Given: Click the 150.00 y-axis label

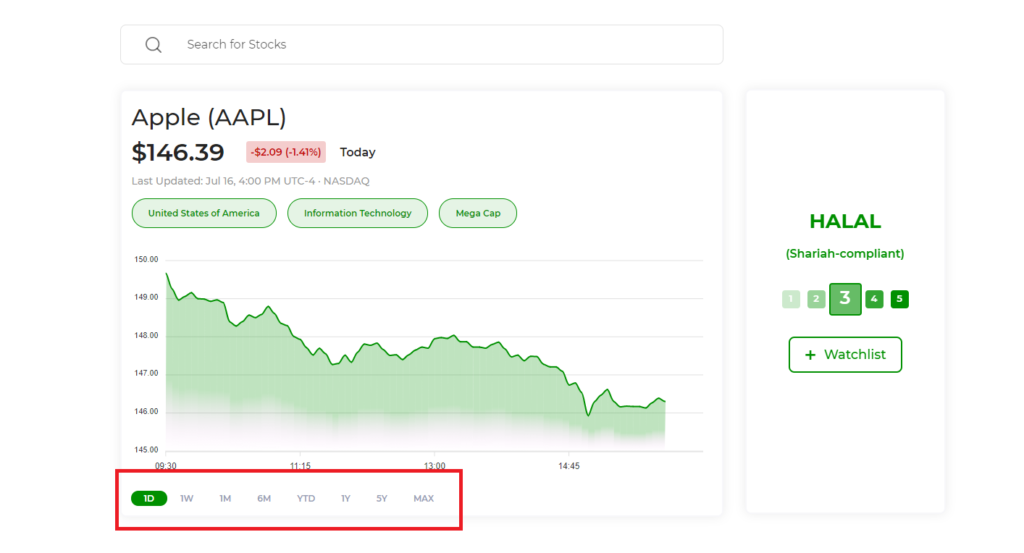Looking at the screenshot, I should 146,259.
